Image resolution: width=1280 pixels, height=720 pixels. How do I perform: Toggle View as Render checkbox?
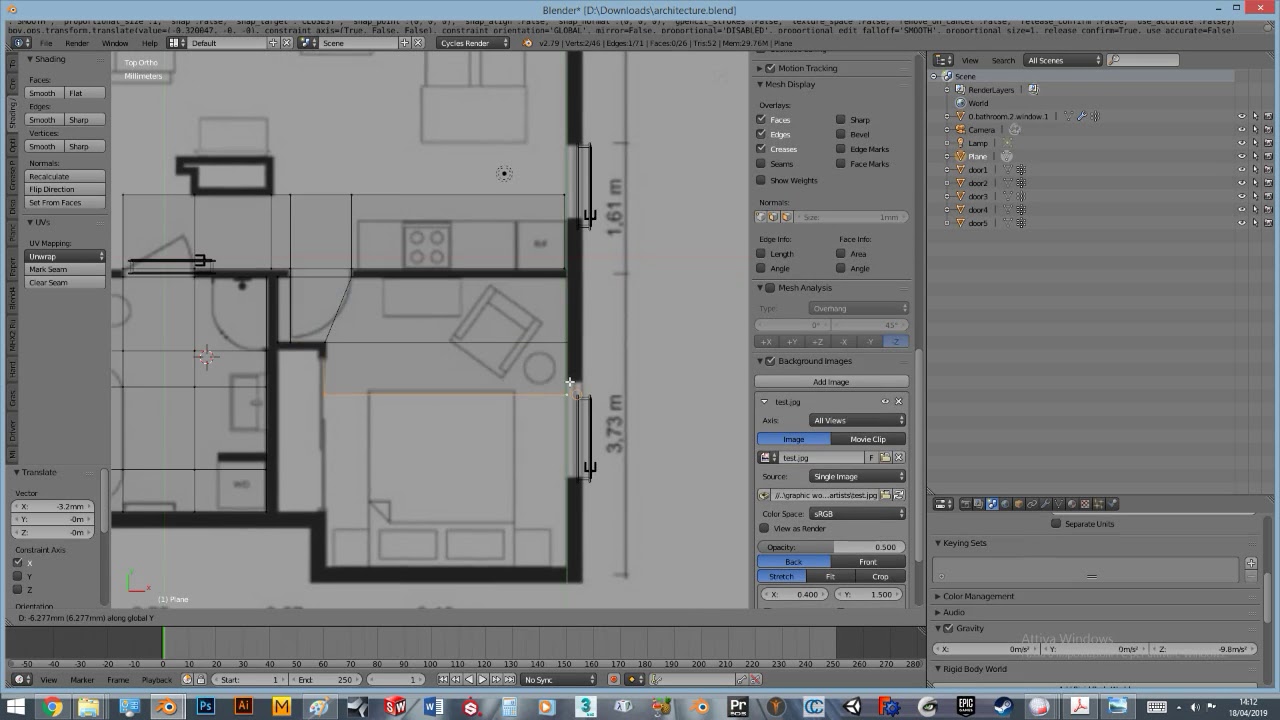pyautogui.click(x=765, y=529)
